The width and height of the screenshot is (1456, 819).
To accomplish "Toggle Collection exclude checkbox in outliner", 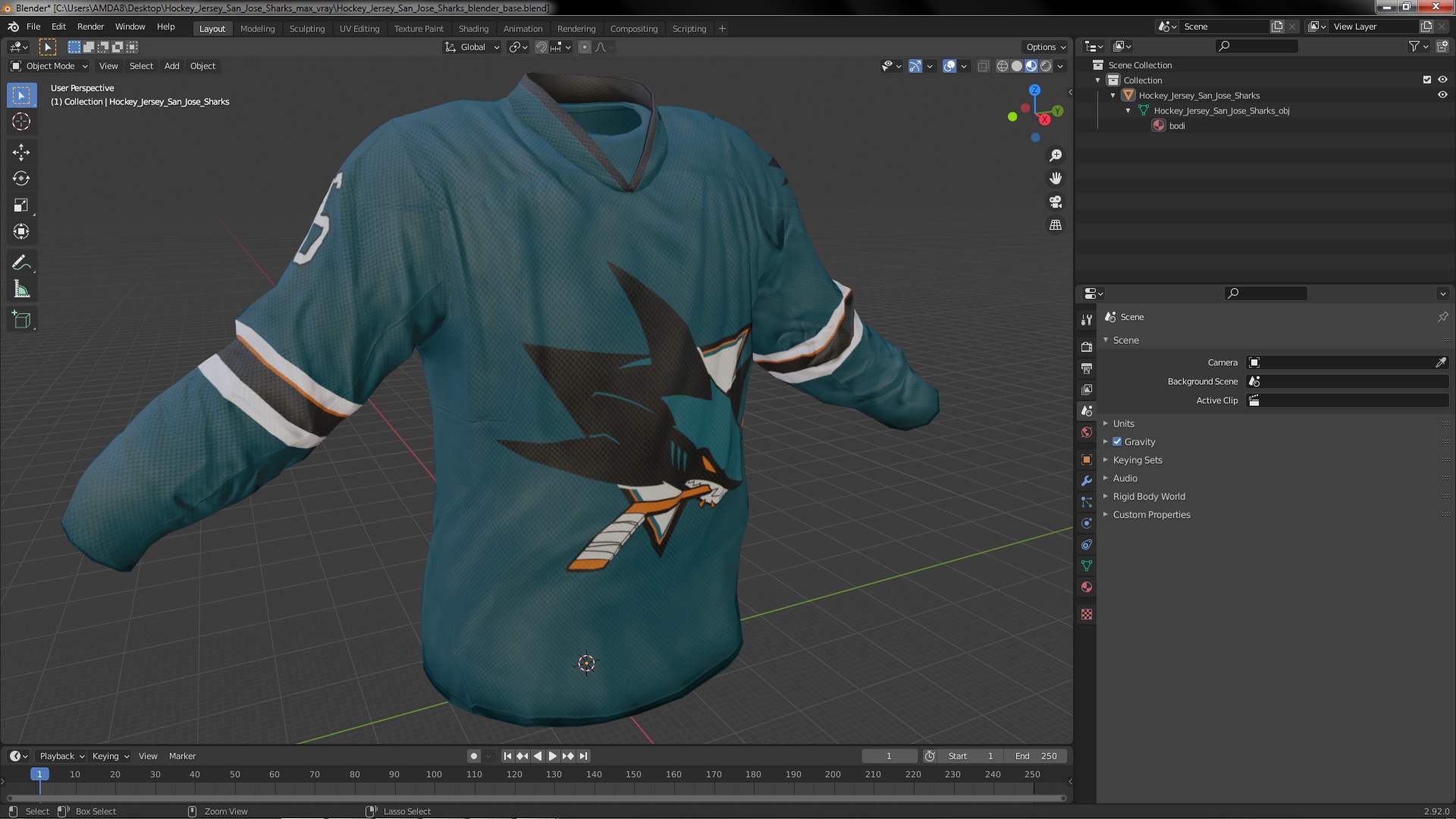I will [1427, 80].
